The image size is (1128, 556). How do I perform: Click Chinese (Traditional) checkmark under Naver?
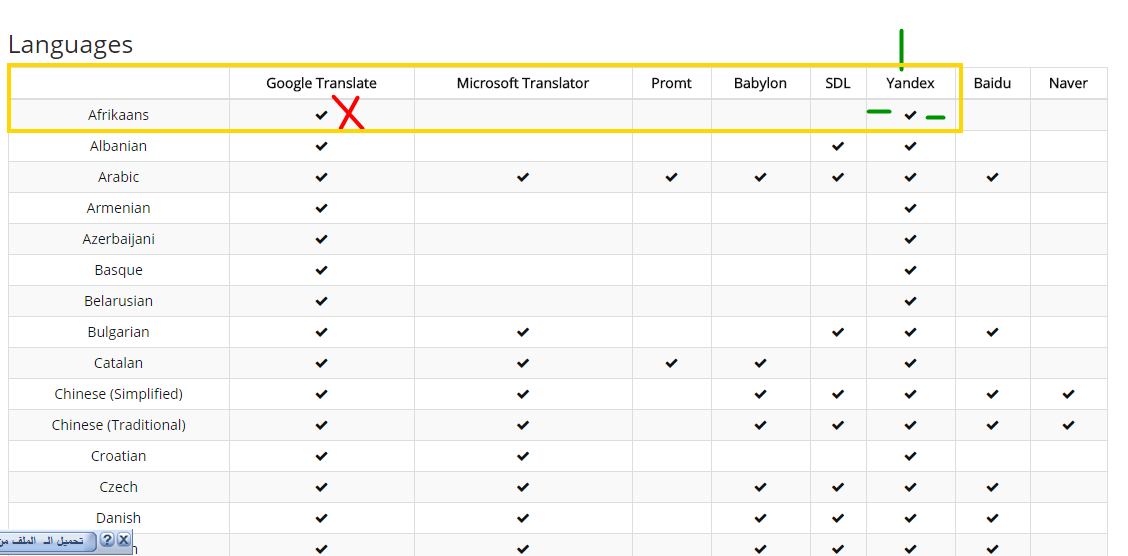pyautogui.click(x=1068, y=425)
